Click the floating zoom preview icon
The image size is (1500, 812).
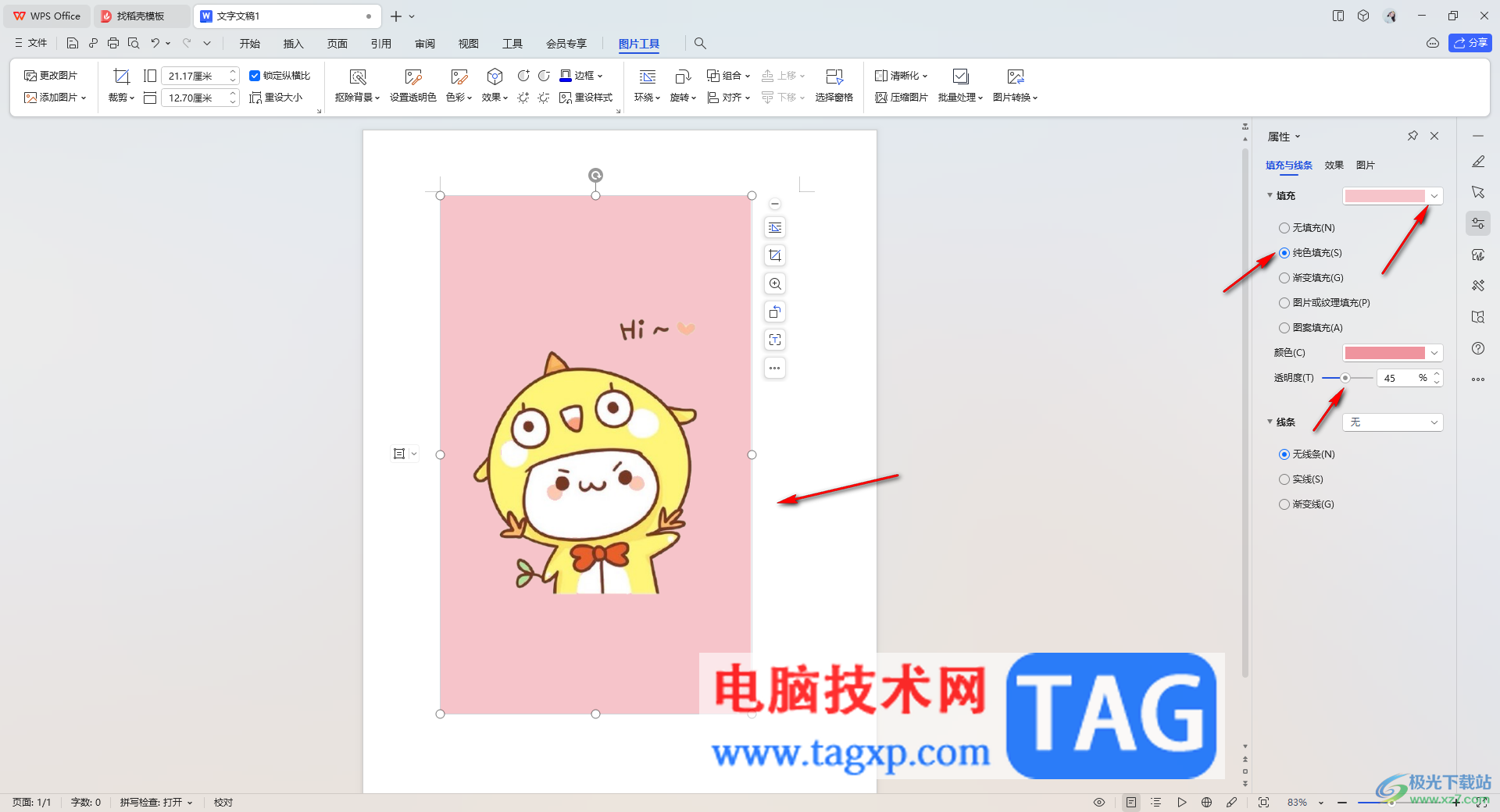tap(775, 283)
